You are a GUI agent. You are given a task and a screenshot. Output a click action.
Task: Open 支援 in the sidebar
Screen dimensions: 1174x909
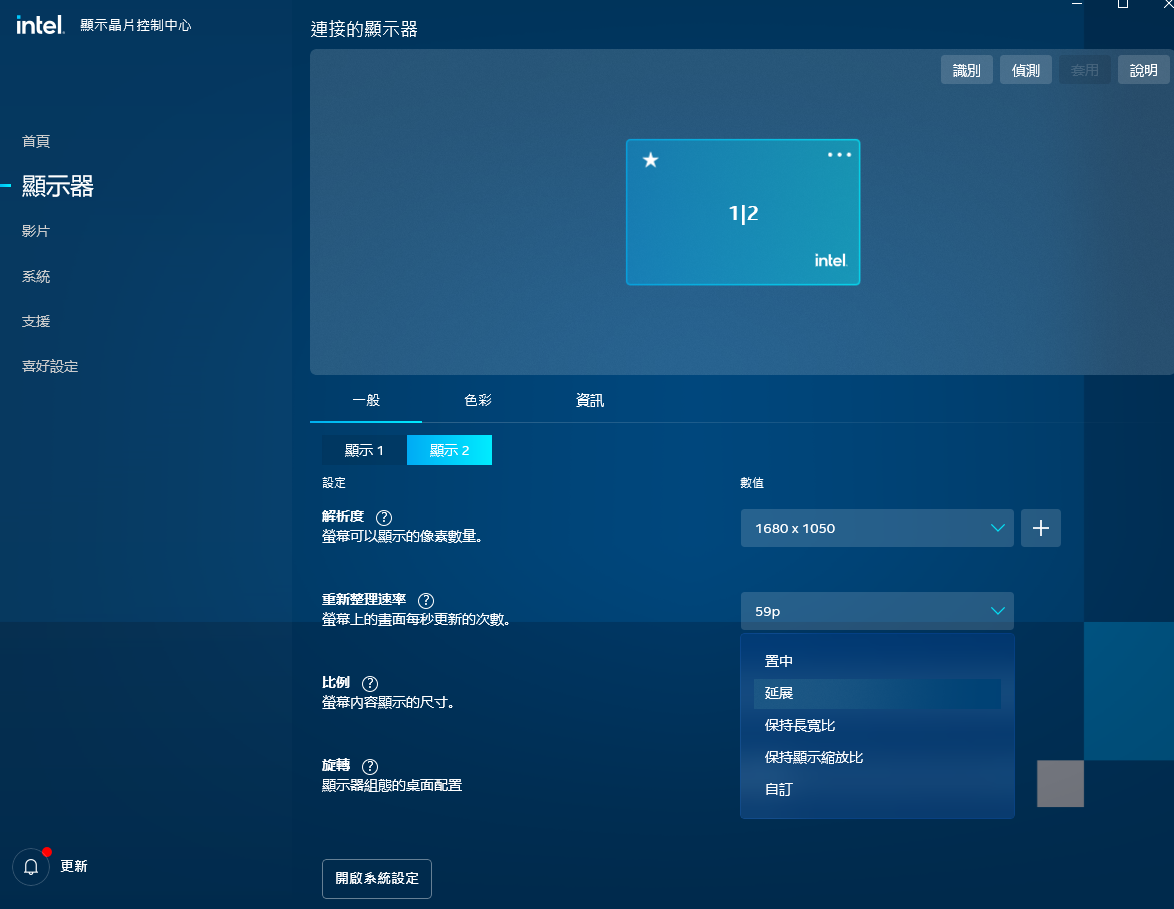pos(36,321)
